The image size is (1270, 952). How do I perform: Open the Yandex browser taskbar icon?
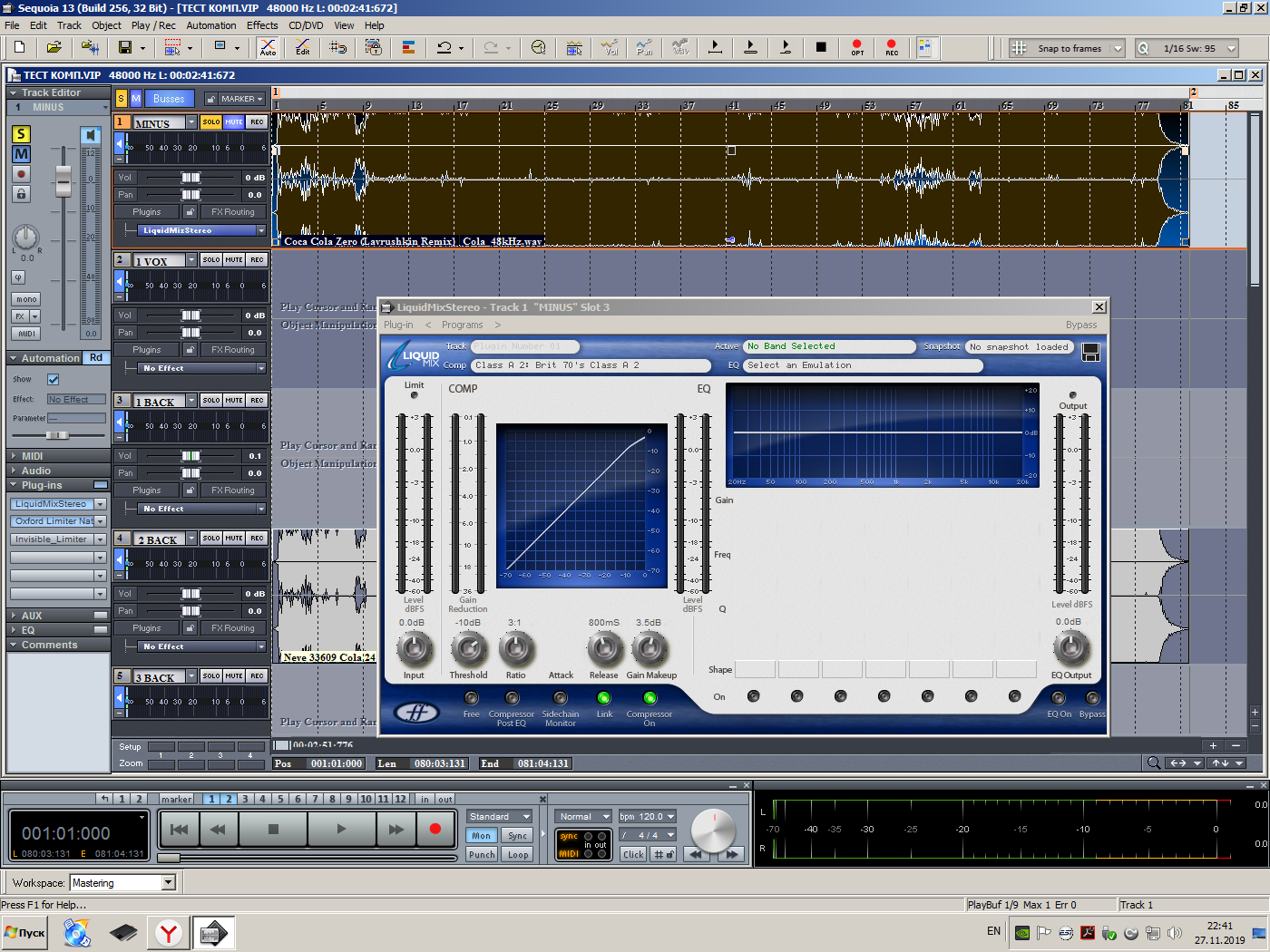tap(169, 932)
